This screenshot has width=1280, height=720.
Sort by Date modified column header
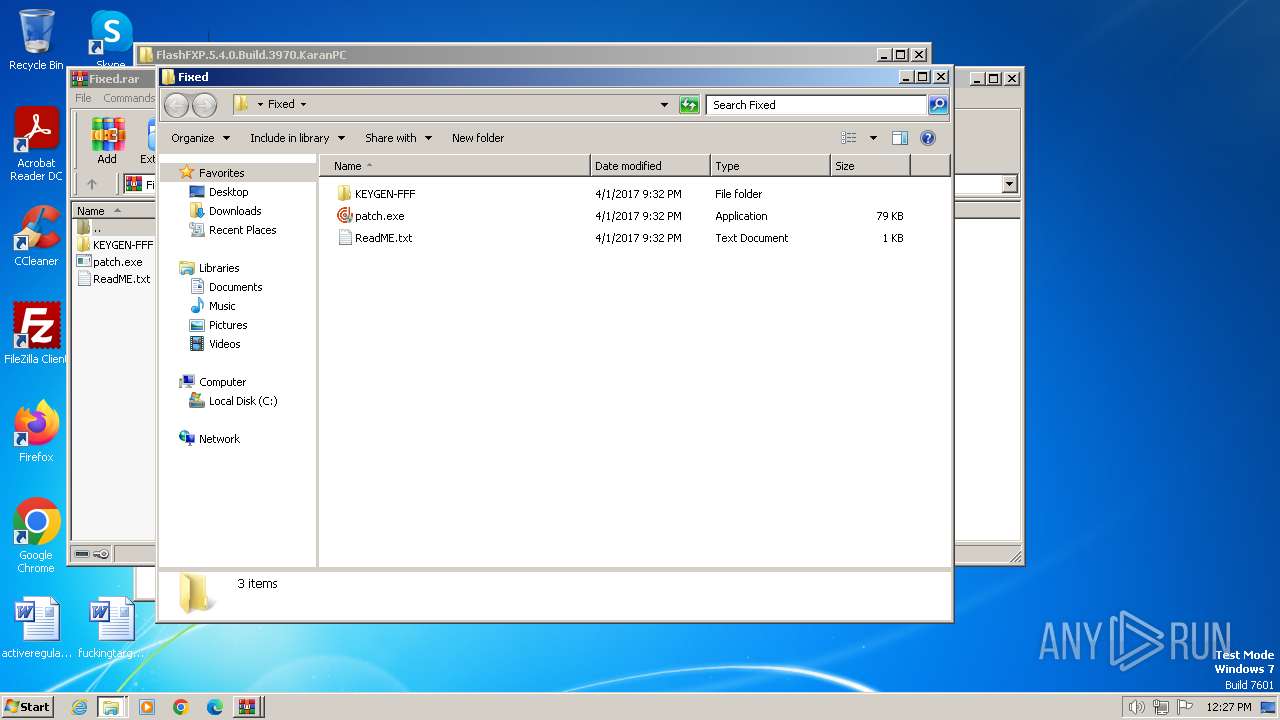[650, 166]
